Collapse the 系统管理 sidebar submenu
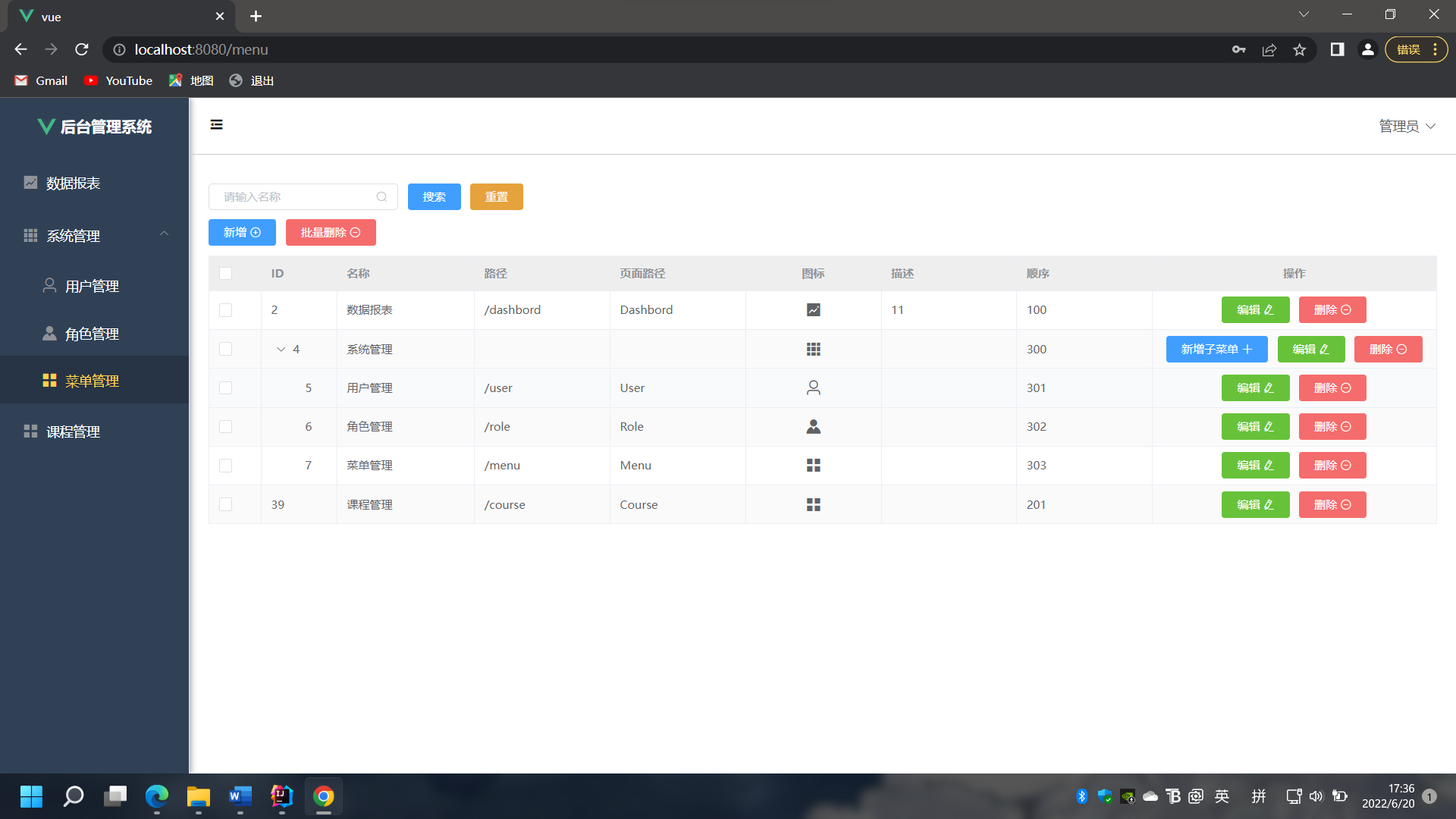This screenshot has width=1456, height=819. tap(164, 234)
